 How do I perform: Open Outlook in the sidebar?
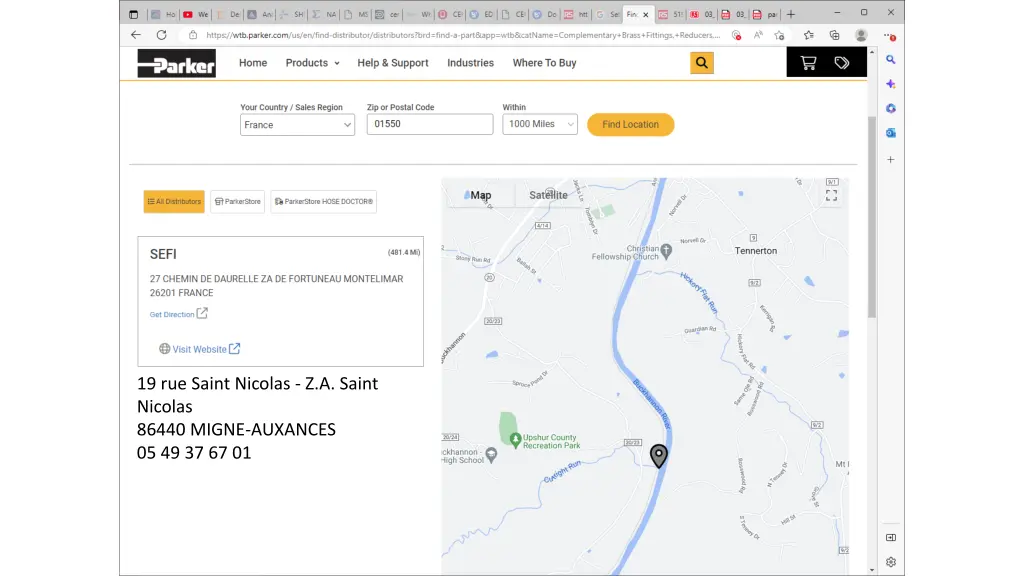tap(891, 133)
